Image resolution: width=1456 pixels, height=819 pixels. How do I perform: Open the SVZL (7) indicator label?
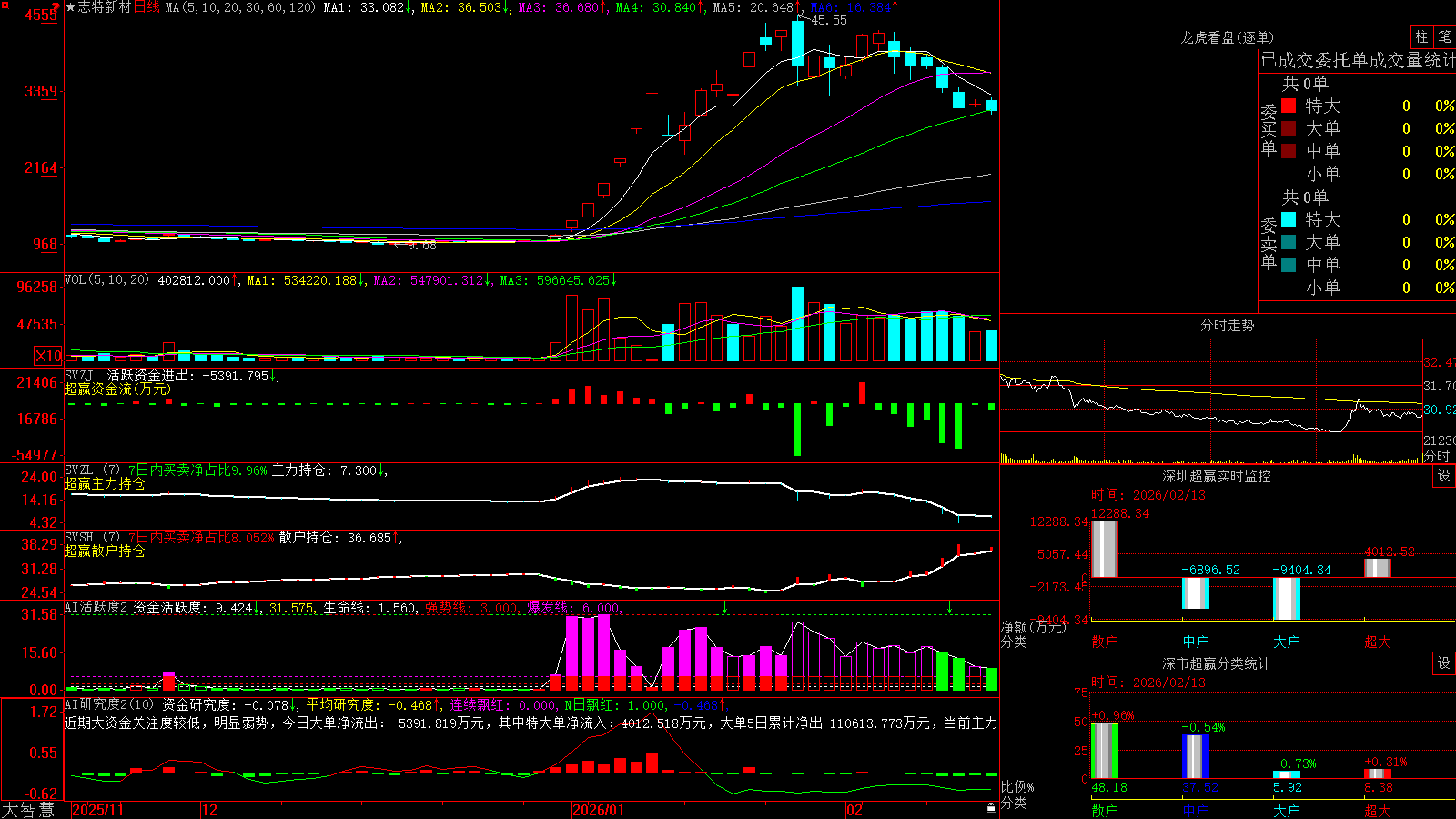coord(92,470)
